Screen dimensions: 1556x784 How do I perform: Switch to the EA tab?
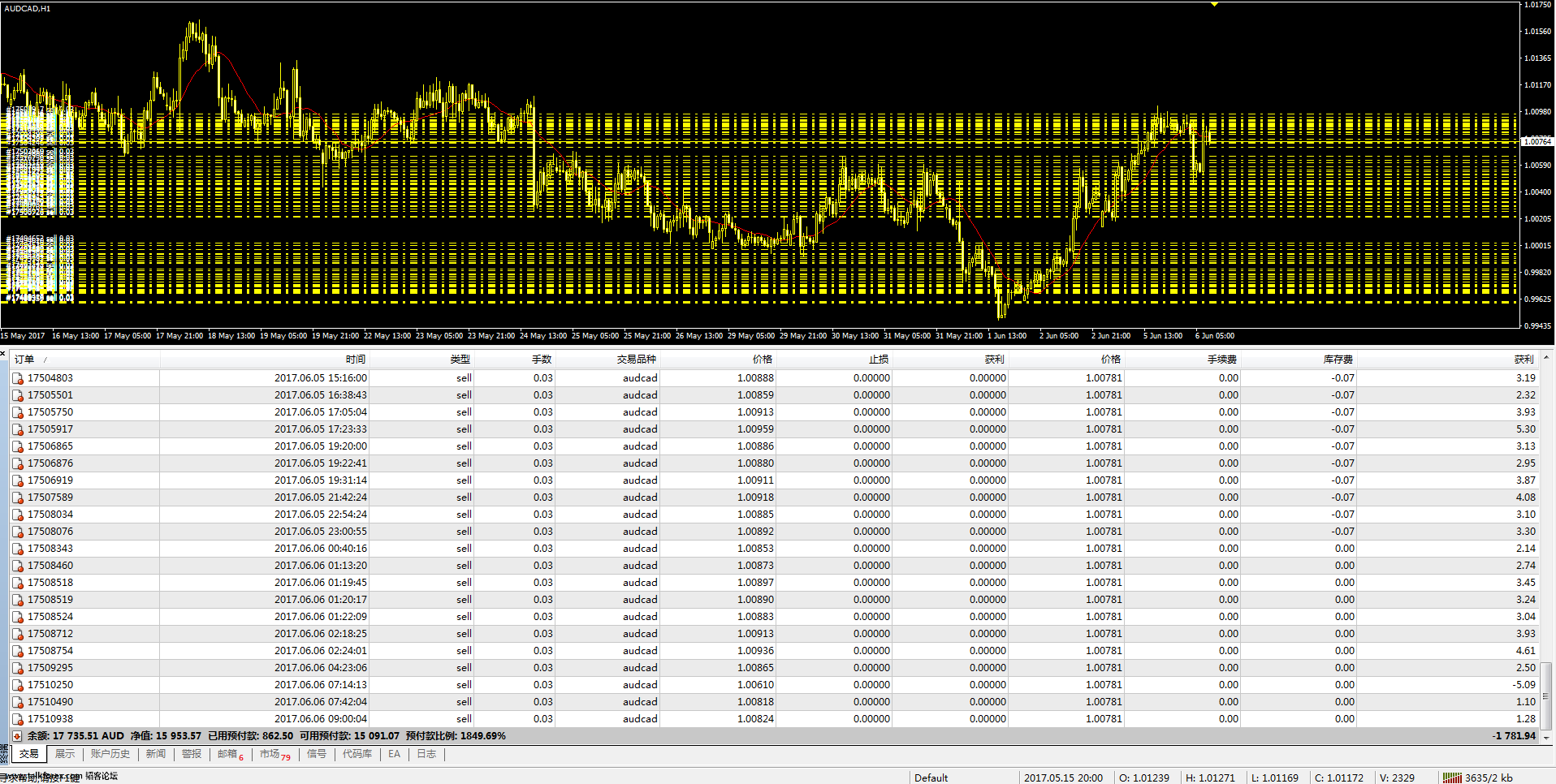[394, 754]
